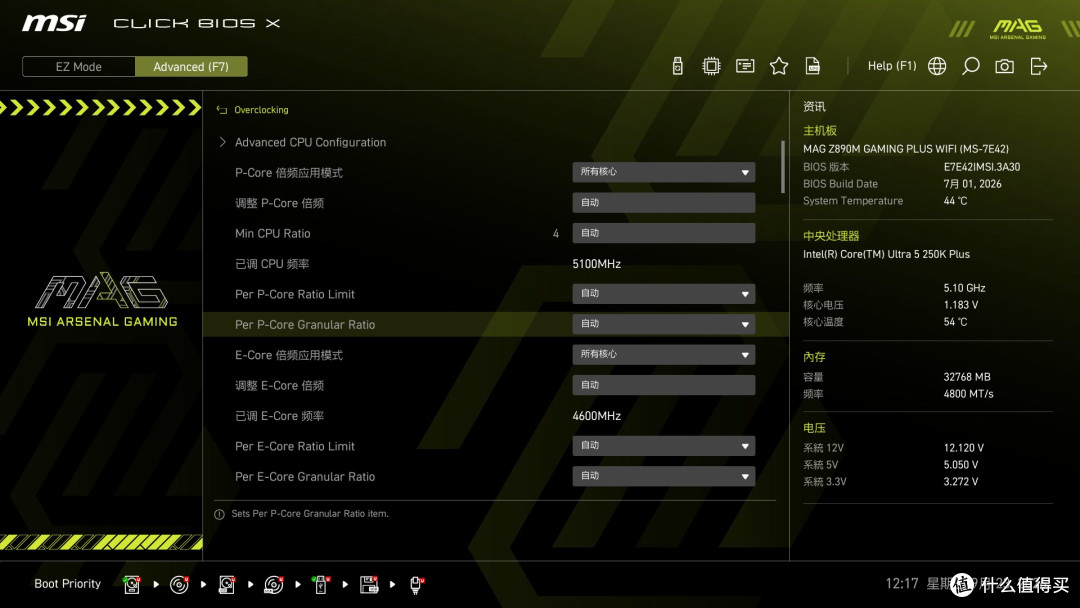This screenshot has height=608, width=1080.
Task: Click the 3.272 V system voltage reading
Action: click(x=961, y=481)
